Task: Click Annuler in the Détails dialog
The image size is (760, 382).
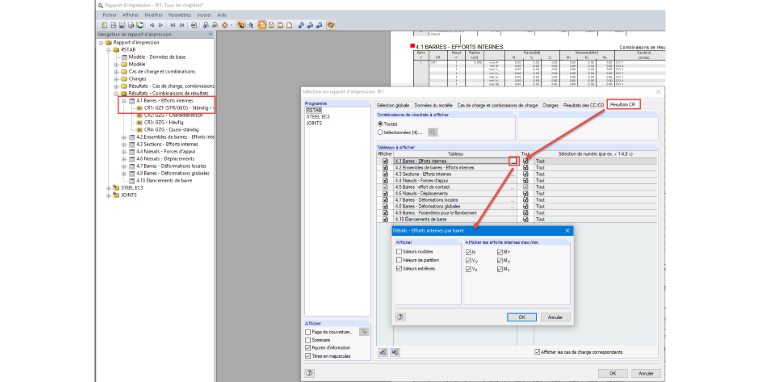Action: pyautogui.click(x=555, y=317)
